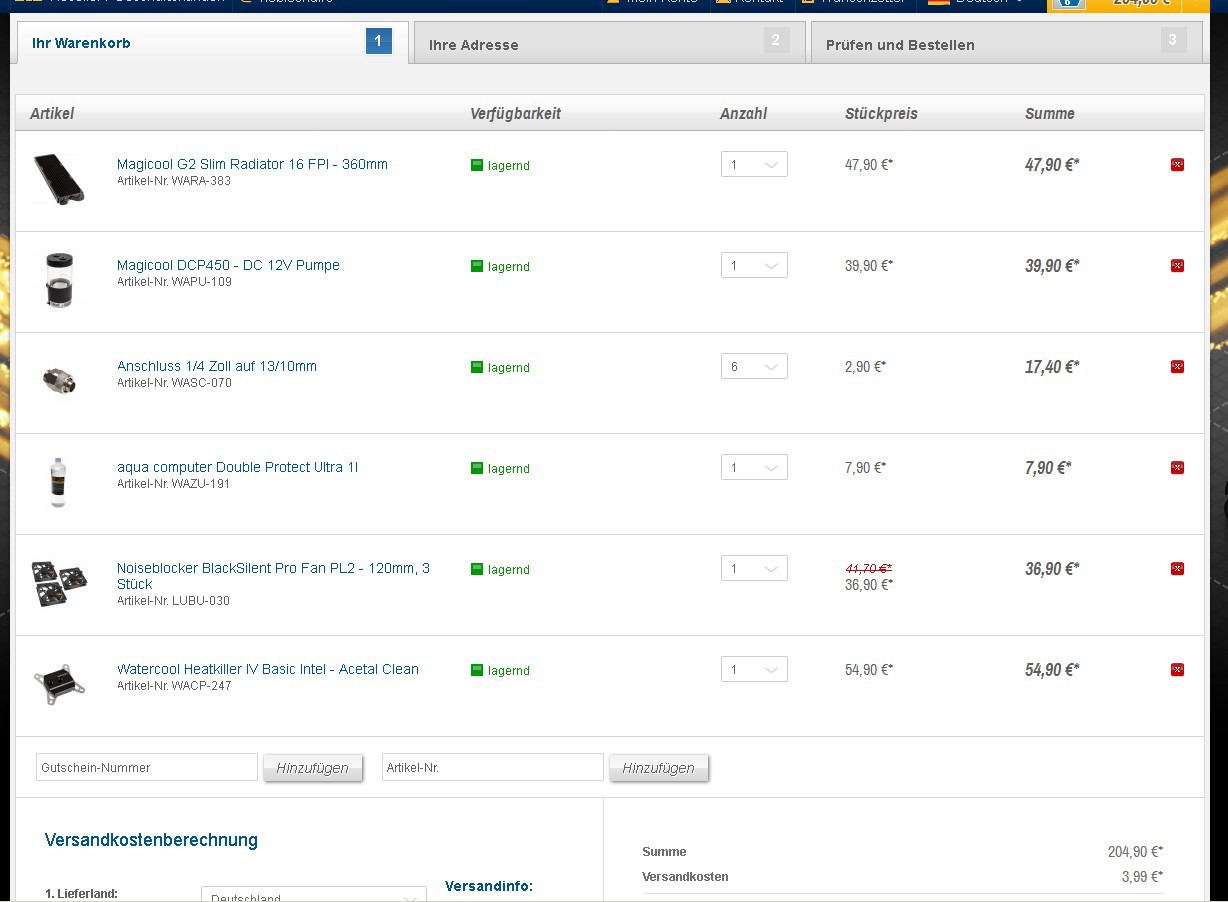Click green stock icon for Noiseblocker fan

477,569
